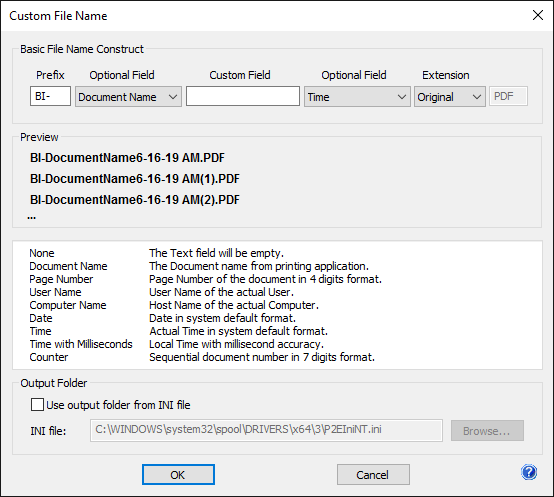554x497 pixels.
Task: Click the empty Custom Field text box
Action: [x=243, y=96]
